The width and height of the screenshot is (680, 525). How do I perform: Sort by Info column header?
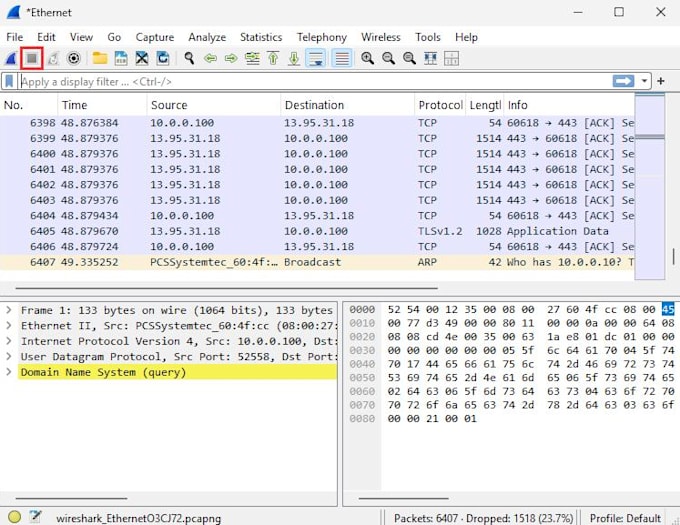click(x=569, y=105)
